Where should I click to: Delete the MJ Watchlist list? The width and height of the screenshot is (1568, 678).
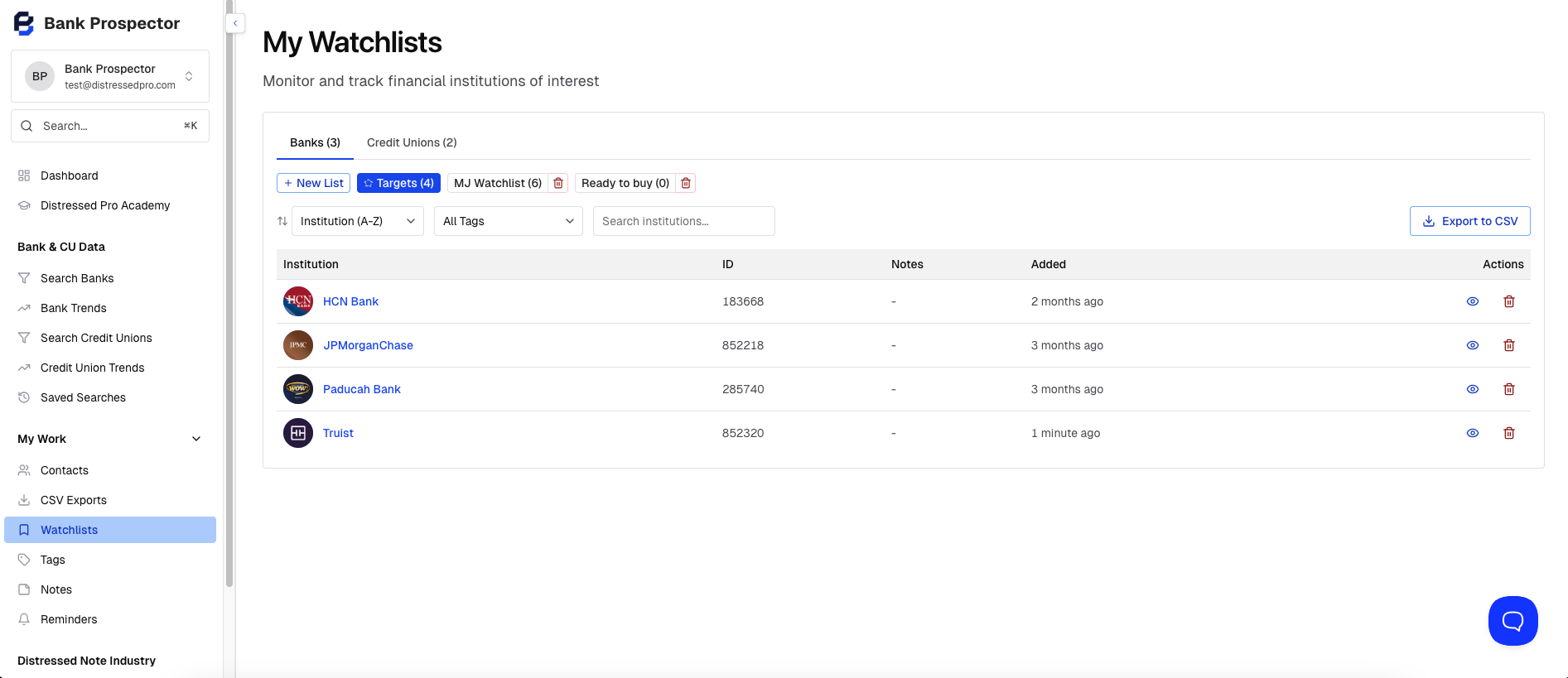pos(558,183)
